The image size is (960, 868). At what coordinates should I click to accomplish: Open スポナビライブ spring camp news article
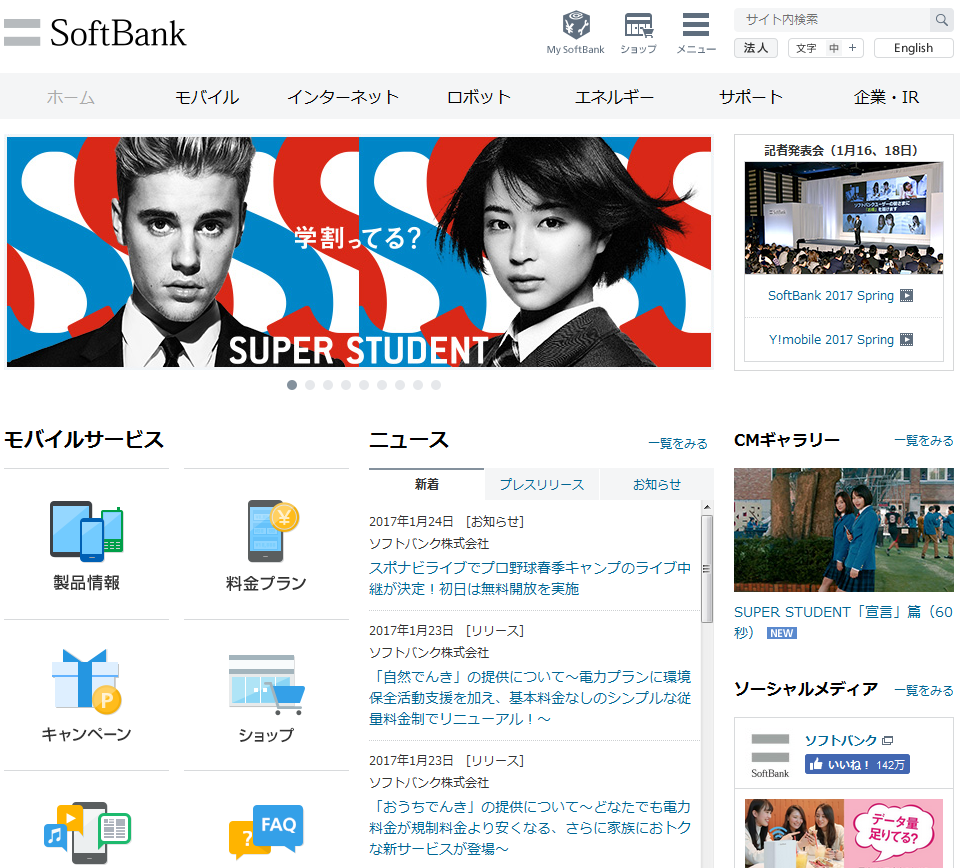coord(530,578)
